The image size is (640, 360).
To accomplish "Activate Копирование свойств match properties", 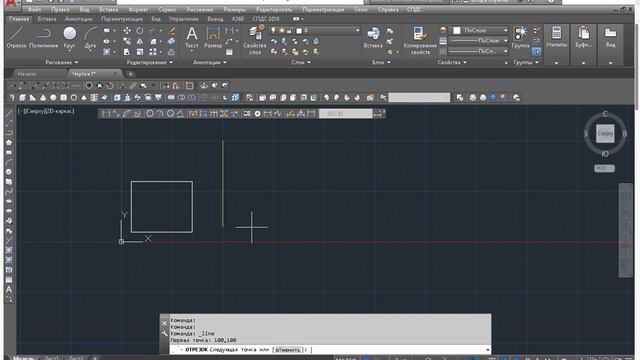I will click(x=420, y=40).
